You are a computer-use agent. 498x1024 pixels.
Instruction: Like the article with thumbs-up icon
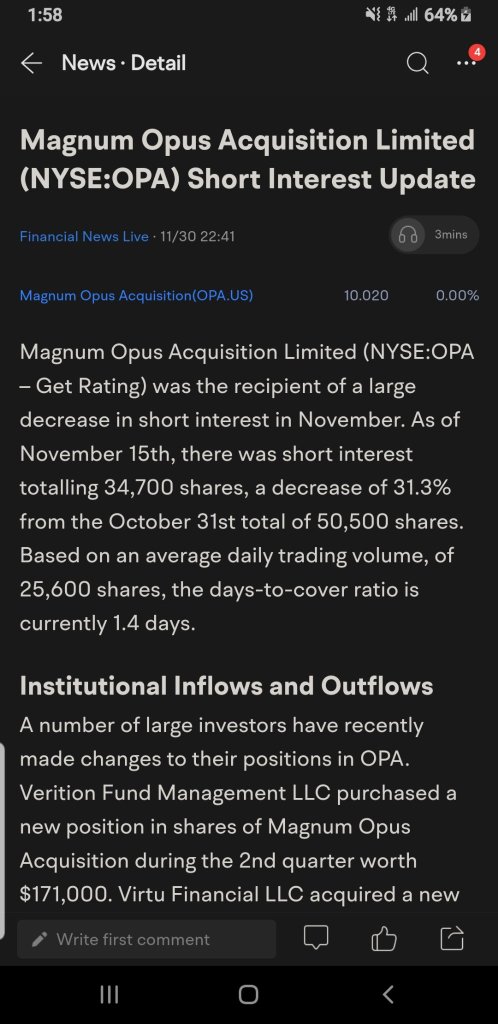(384, 939)
